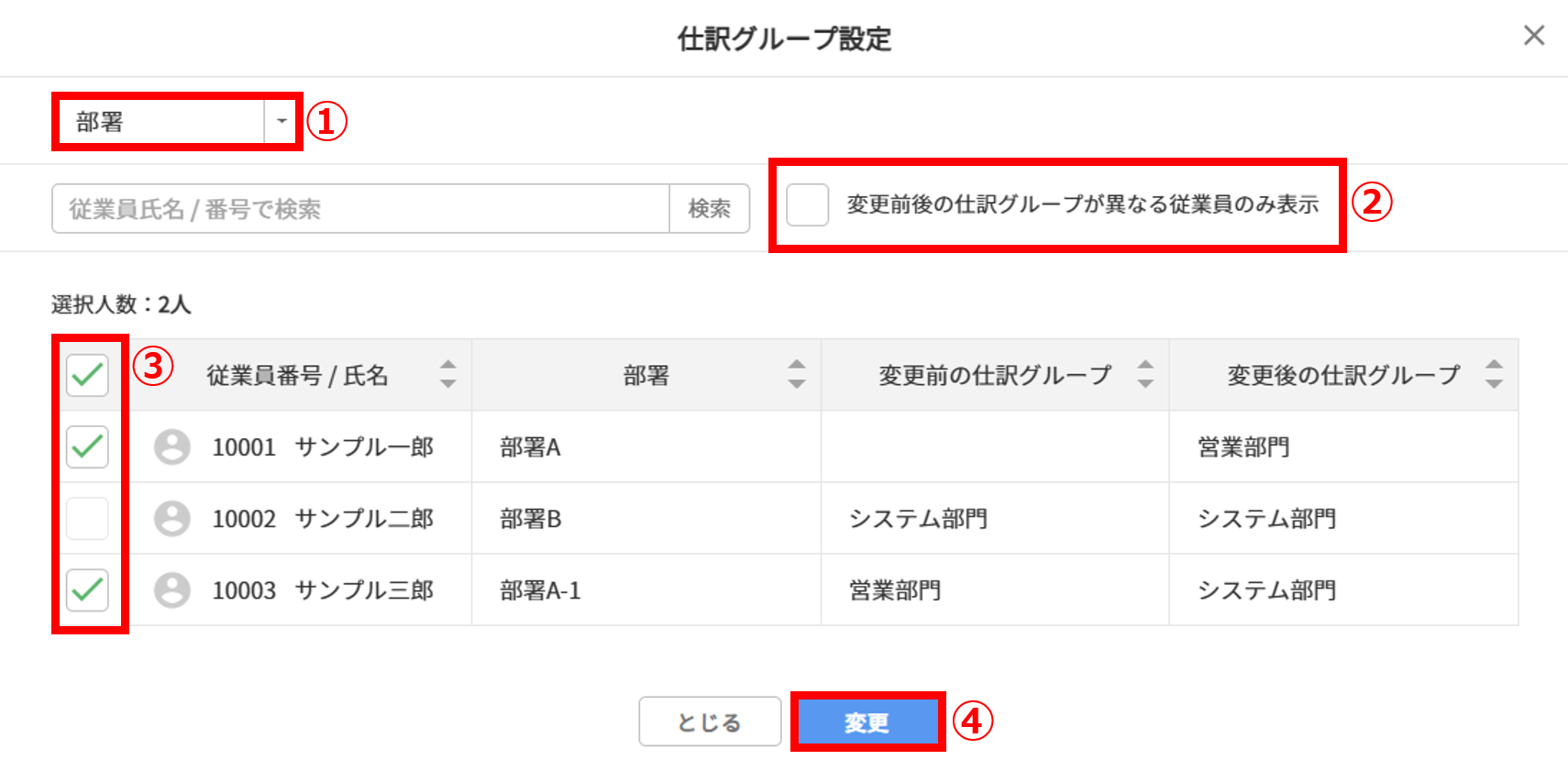
Task: Sort by 従業員番号 / 氏名 column arrows
Action: [447, 374]
